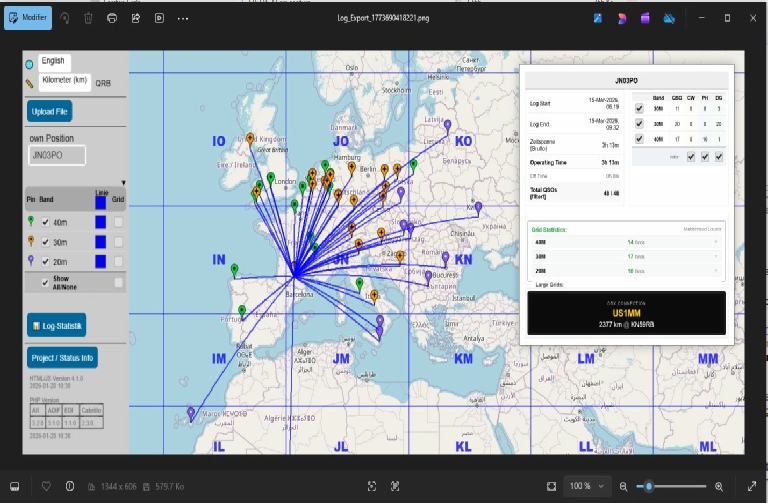Mark image as favorite with heart icon
Screen dimensions: 768x503
46,486
